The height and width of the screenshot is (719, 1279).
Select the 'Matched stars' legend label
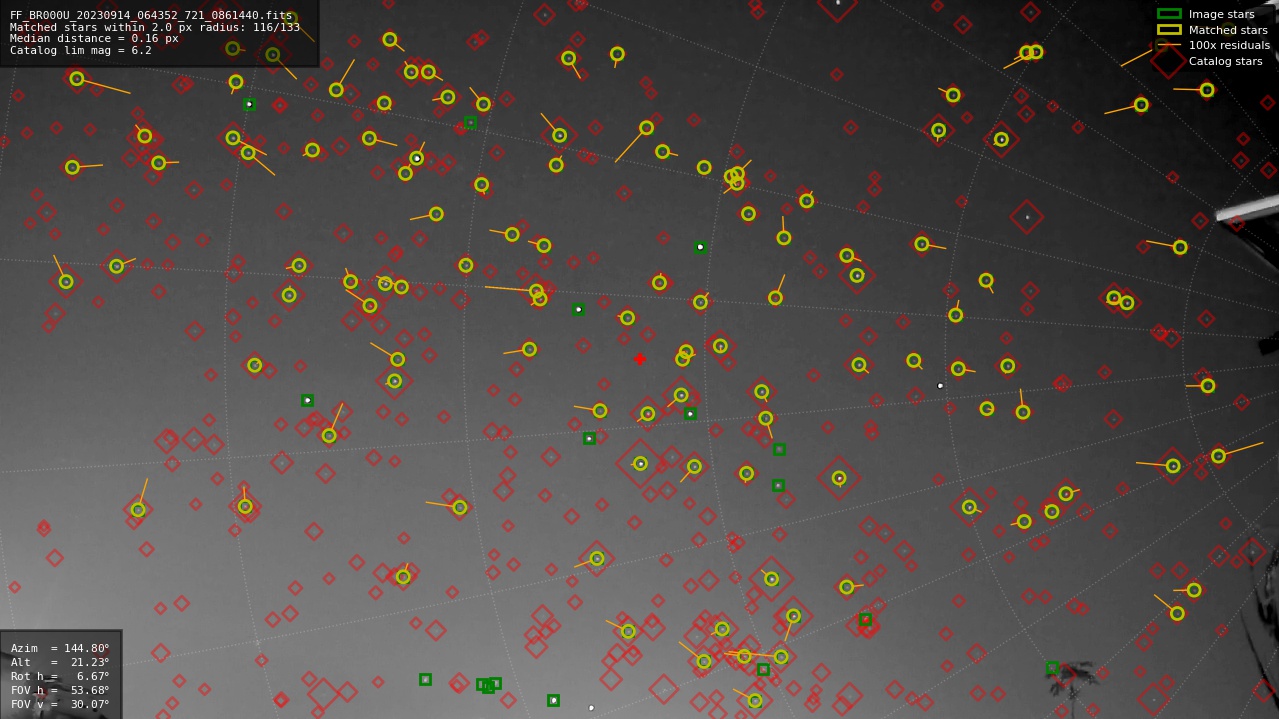coord(1228,30)
